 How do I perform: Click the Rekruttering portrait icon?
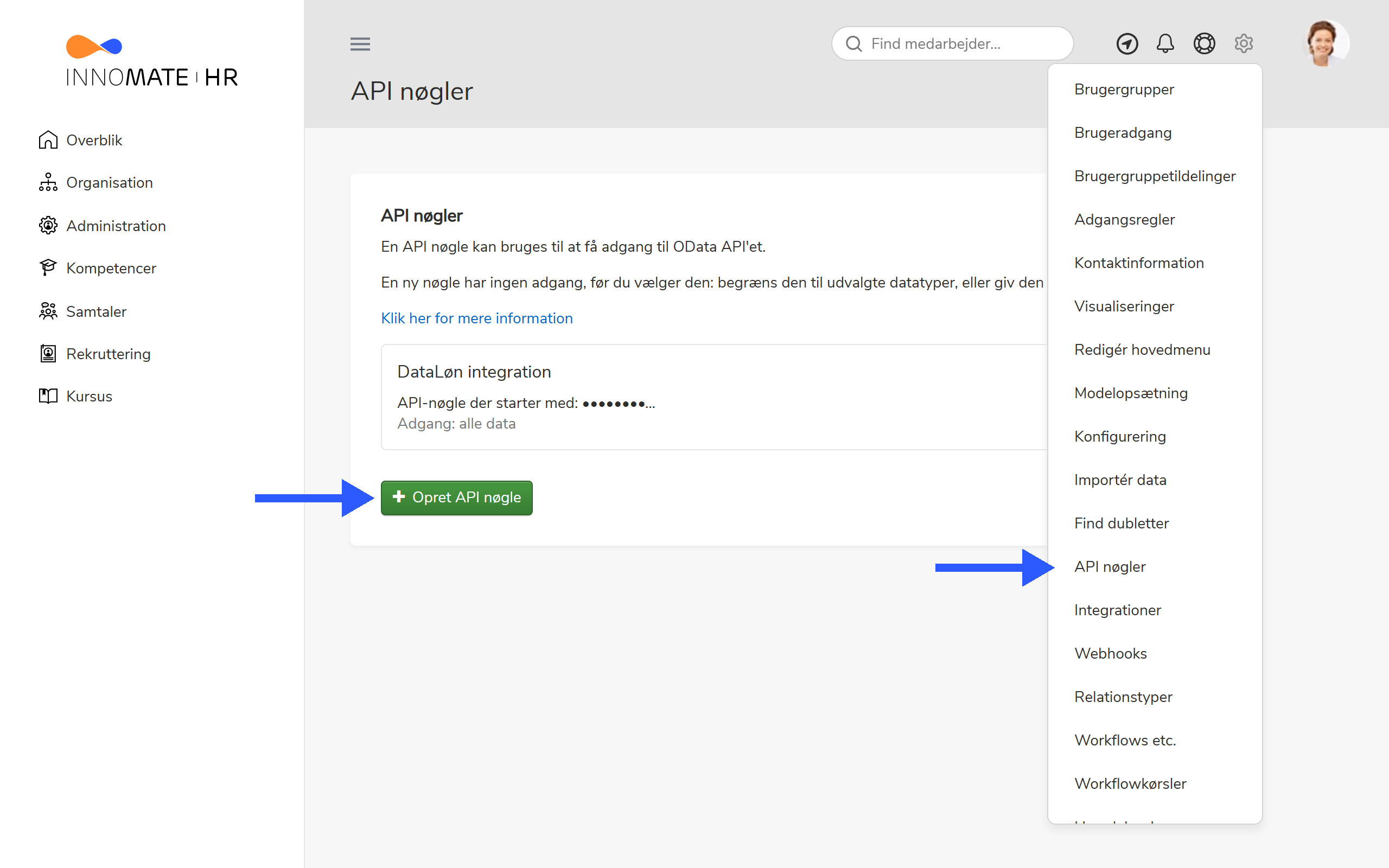pyautogui.click(x=48, y=353)
